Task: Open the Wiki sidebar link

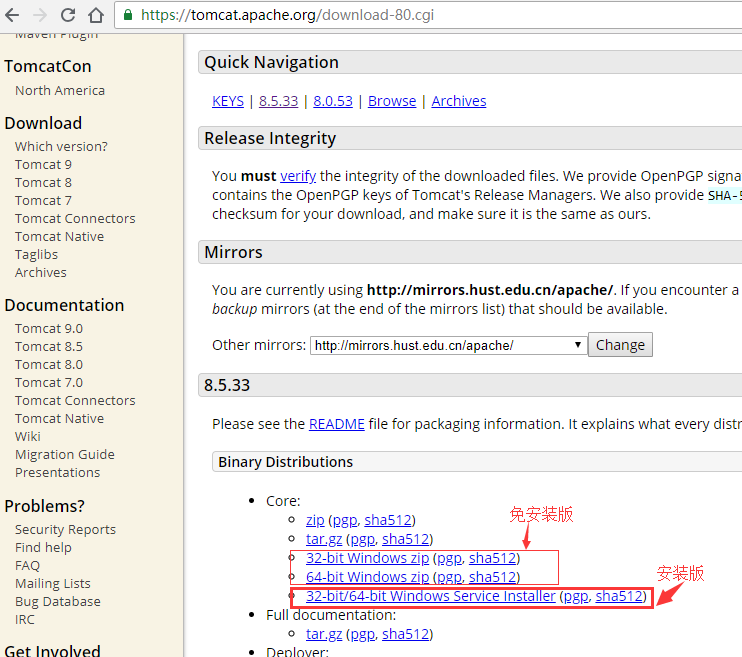Action: (x=27, y=436)
